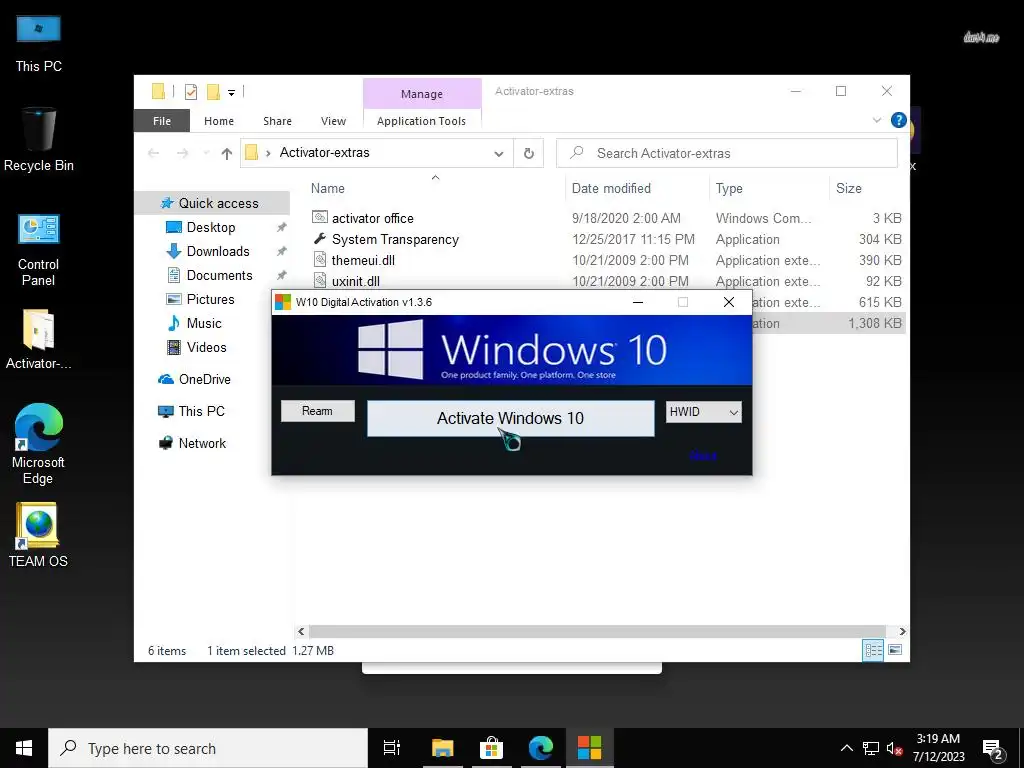Switch to the Home ribbon tab
Screen dimensions: 1024x768
219,121
